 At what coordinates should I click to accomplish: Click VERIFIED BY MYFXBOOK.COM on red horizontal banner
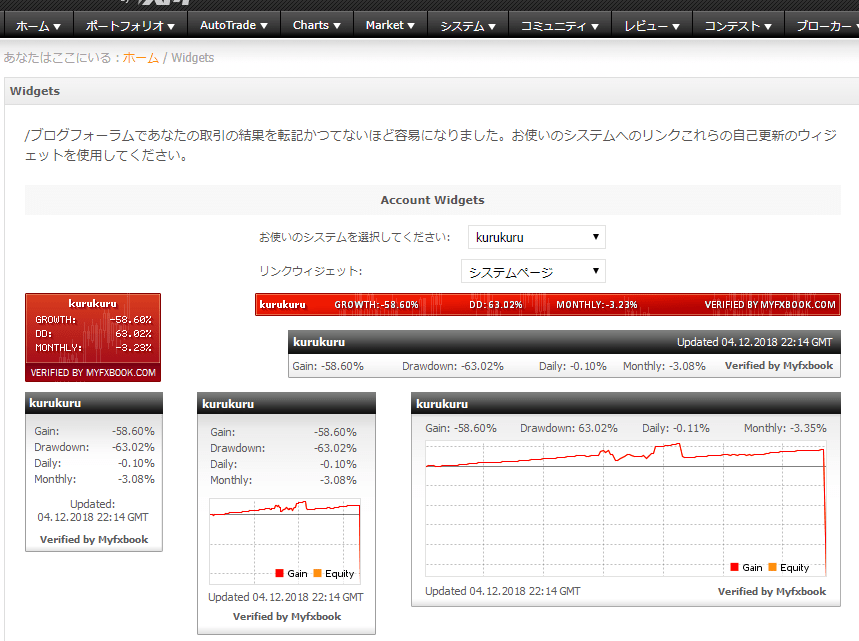coord(770,305)
